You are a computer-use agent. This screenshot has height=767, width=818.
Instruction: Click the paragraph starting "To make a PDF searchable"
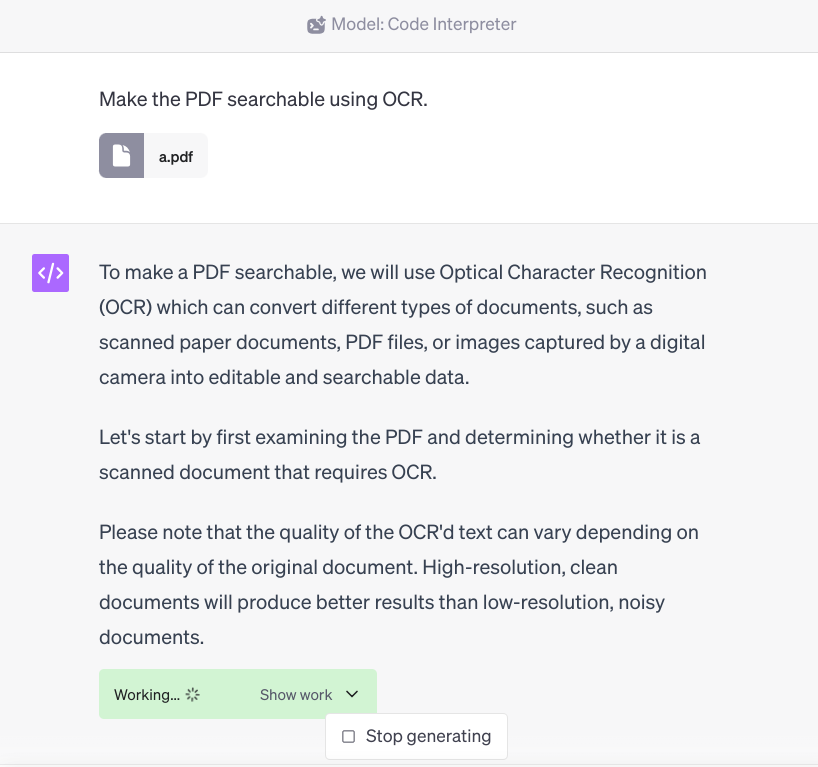click(x=402, y=325)
